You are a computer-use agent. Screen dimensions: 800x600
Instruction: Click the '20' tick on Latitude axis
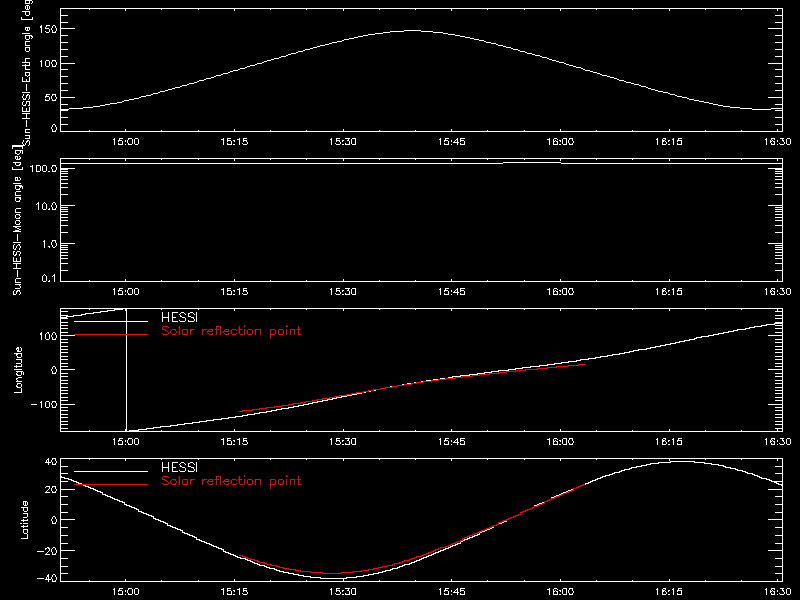click(52, 489)
